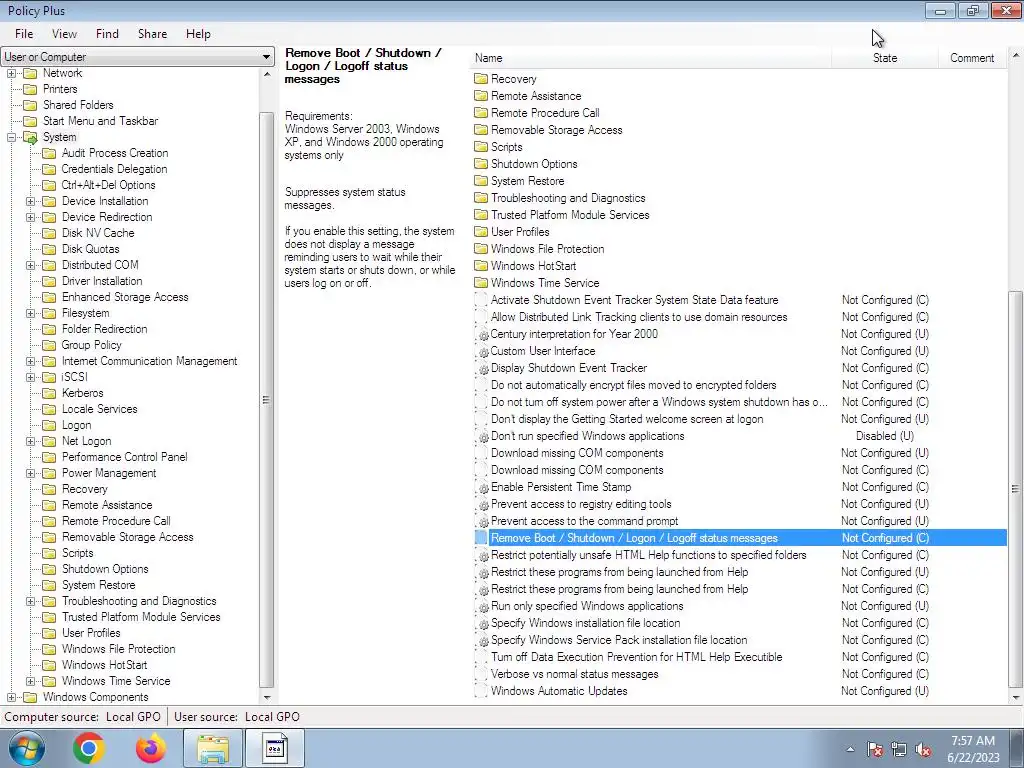Open the Help menu

coord(198,34)
